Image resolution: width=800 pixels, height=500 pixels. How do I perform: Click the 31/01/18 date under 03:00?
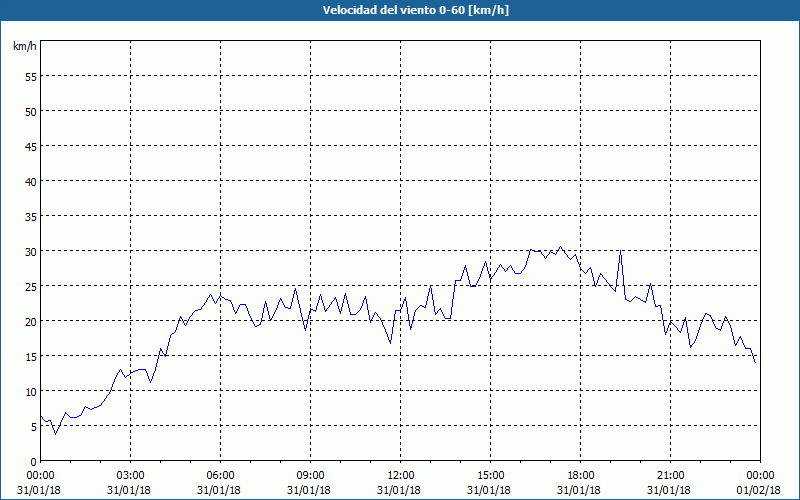point(129,490)
